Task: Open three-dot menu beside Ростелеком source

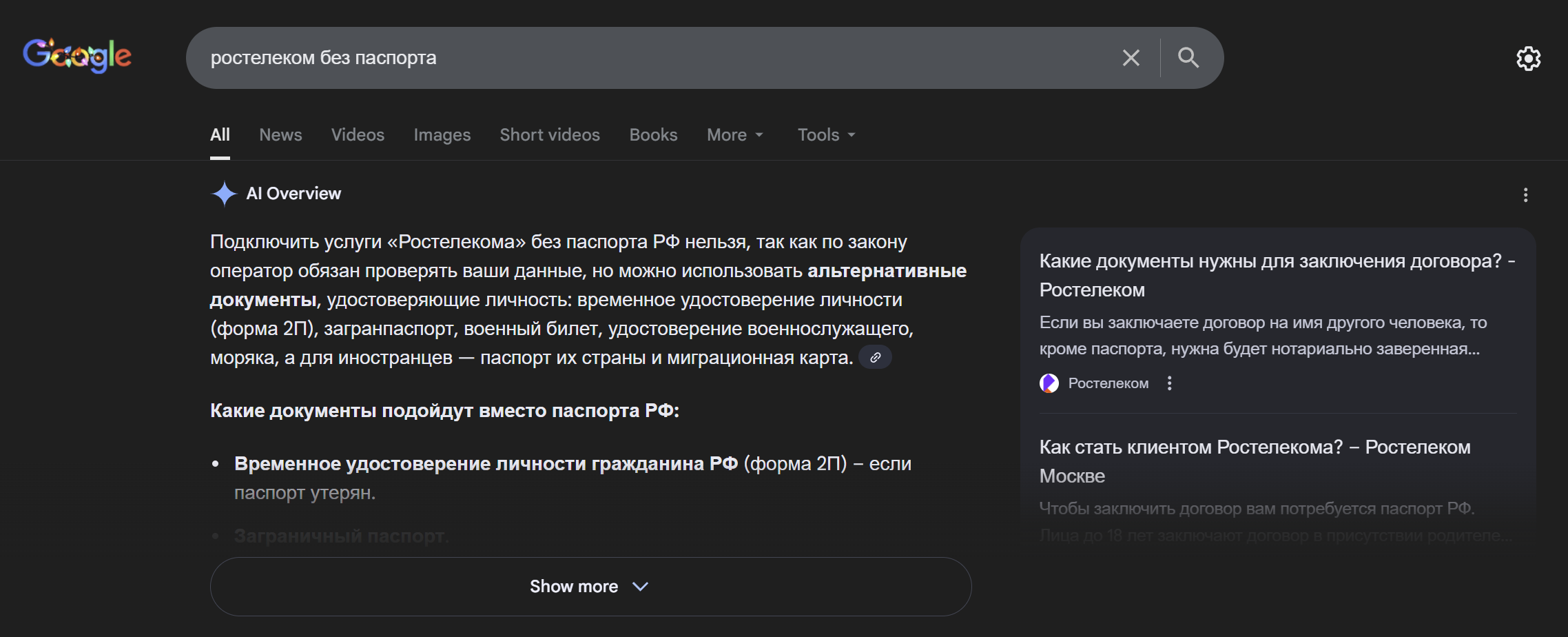Action: pos(1169,383)
